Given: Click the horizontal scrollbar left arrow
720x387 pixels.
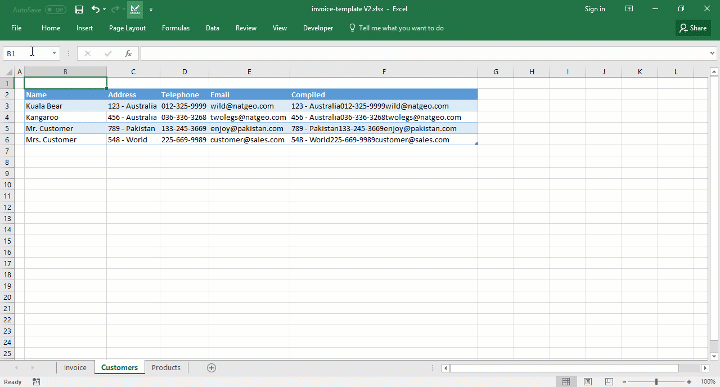Looking at the screenshot, I should pyautogui.click(x=445, y=368).
